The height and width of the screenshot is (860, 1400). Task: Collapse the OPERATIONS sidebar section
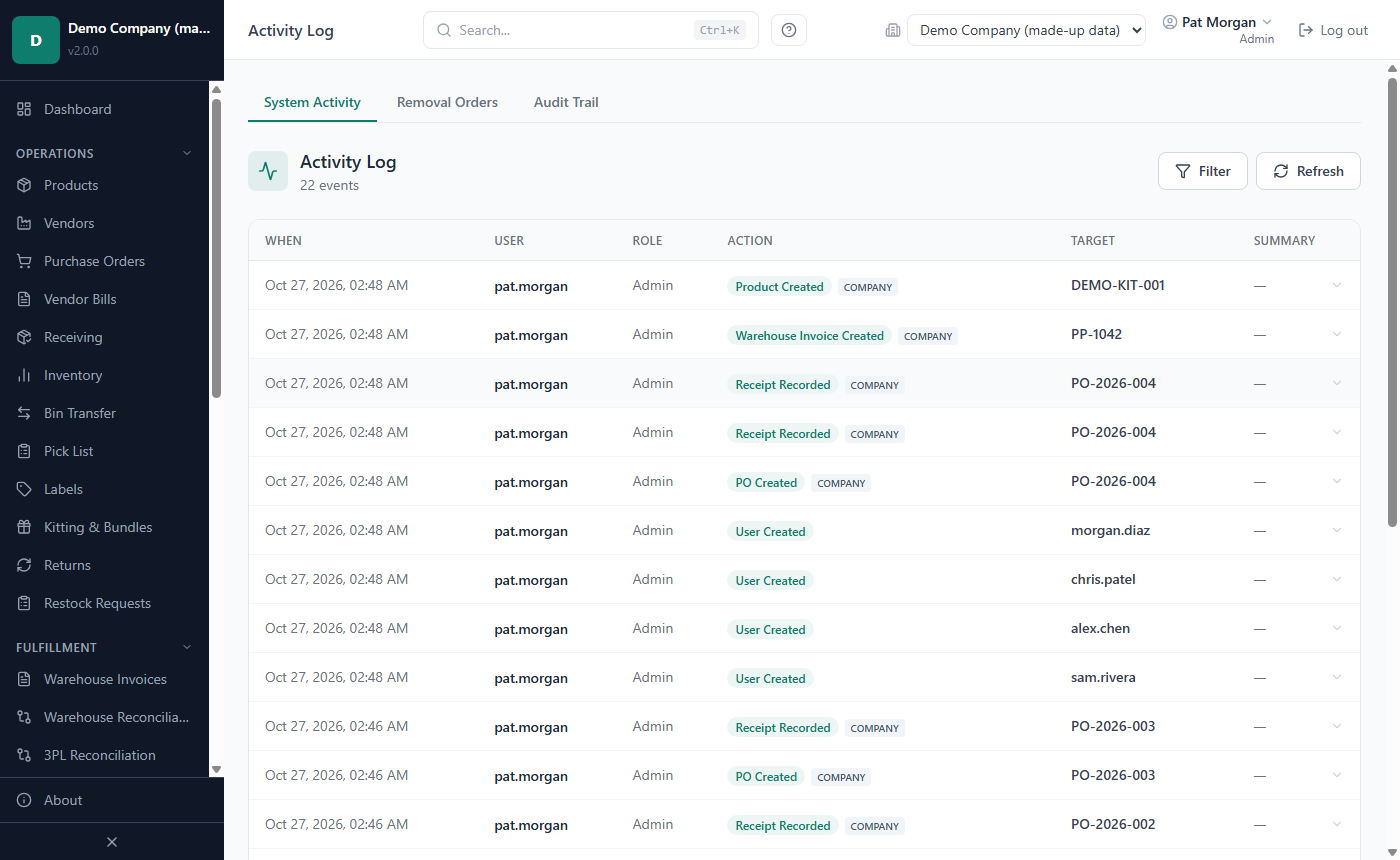coord(186,153)
